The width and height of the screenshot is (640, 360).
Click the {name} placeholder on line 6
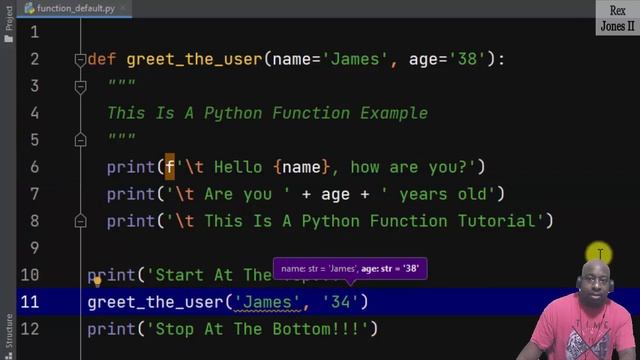[x=302, y=167]
